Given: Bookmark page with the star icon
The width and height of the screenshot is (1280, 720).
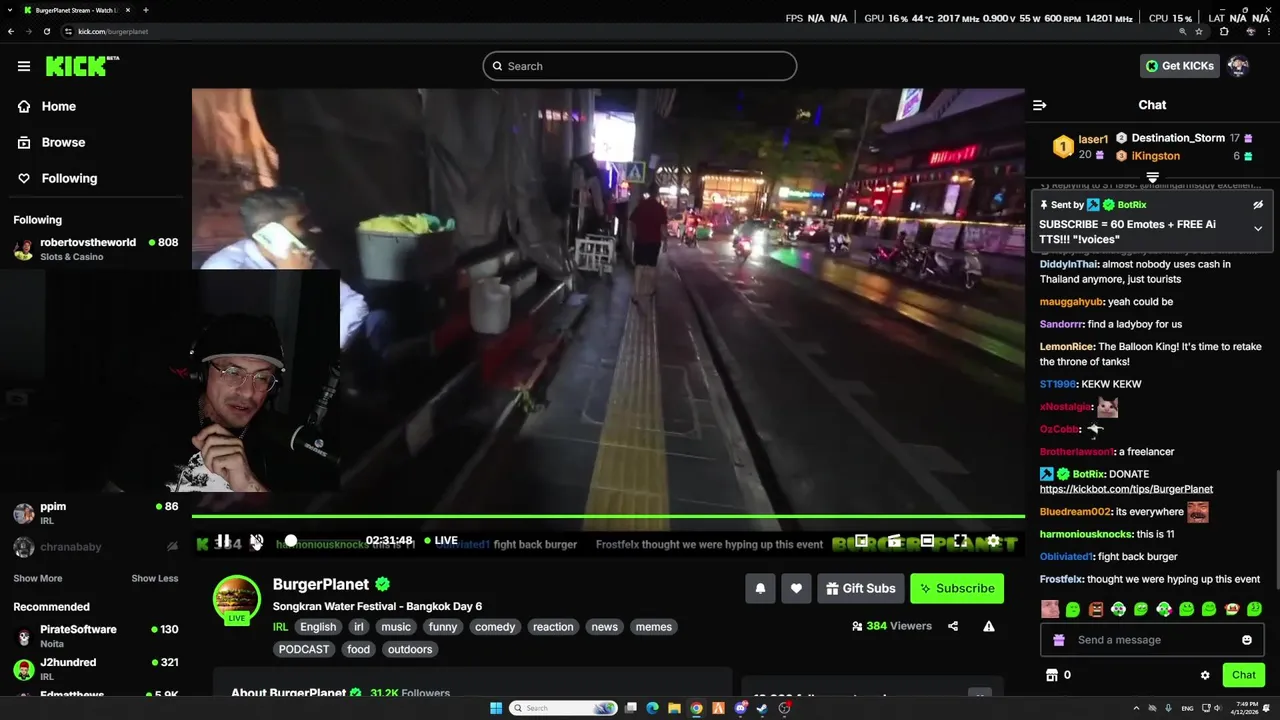Looking at the screenshot, I should (x=1199, y=31).
